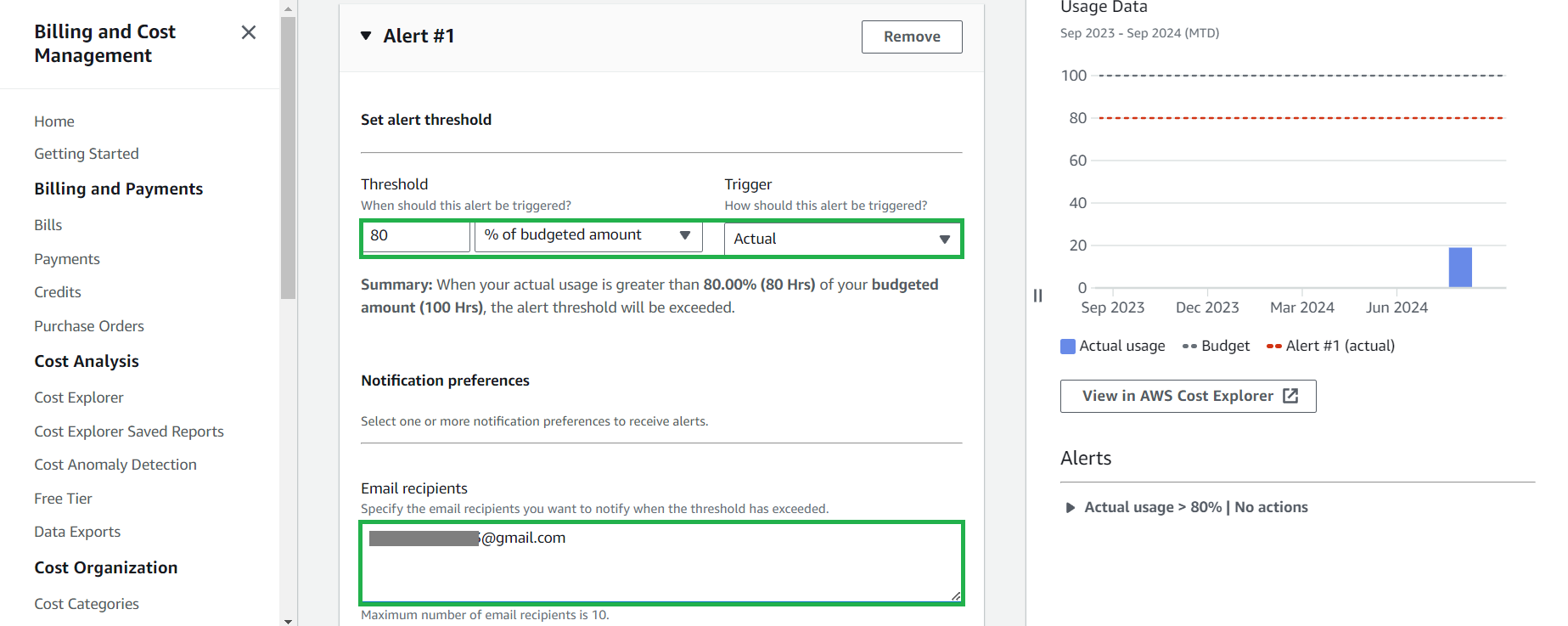Open Getting Started in the sidebar

(x=87, y=154)
